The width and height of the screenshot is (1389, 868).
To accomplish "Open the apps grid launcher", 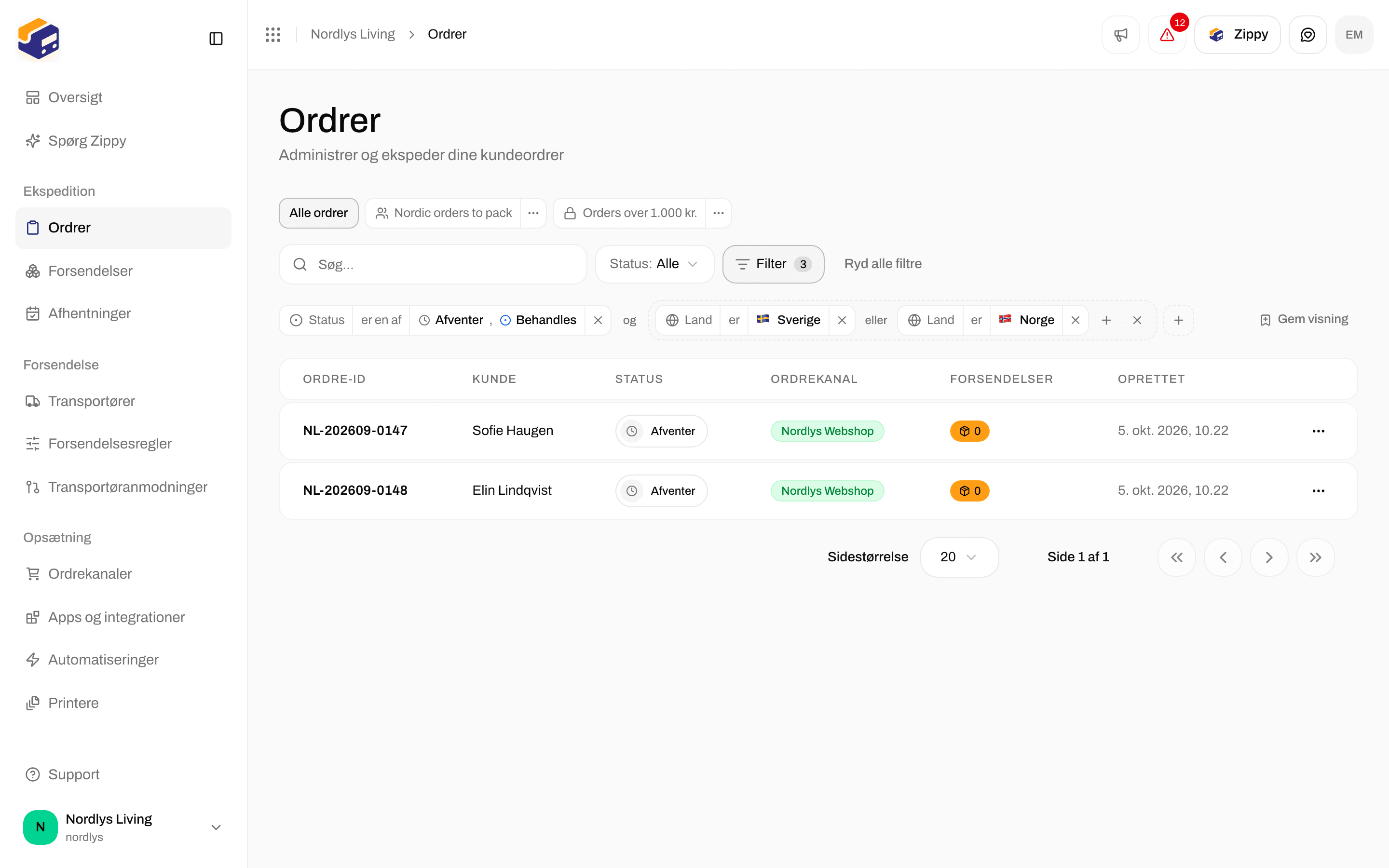I will [272, 34].
